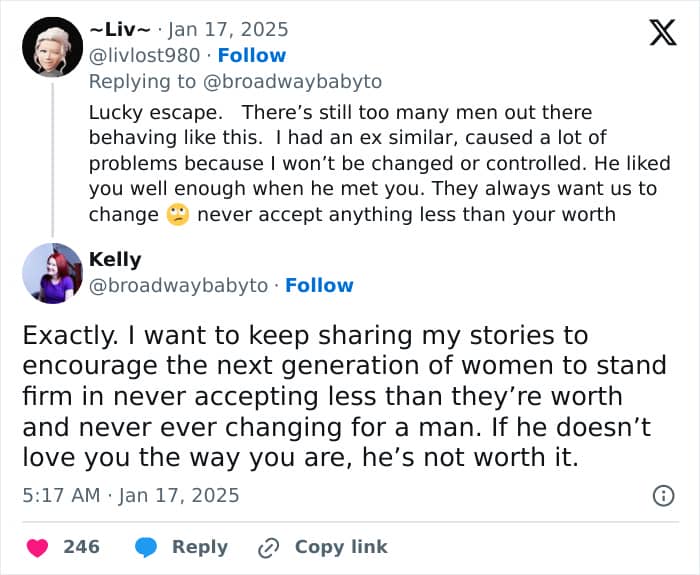The image size is (700, 575).
Task: Click the Reply text label
Action: 200,547
